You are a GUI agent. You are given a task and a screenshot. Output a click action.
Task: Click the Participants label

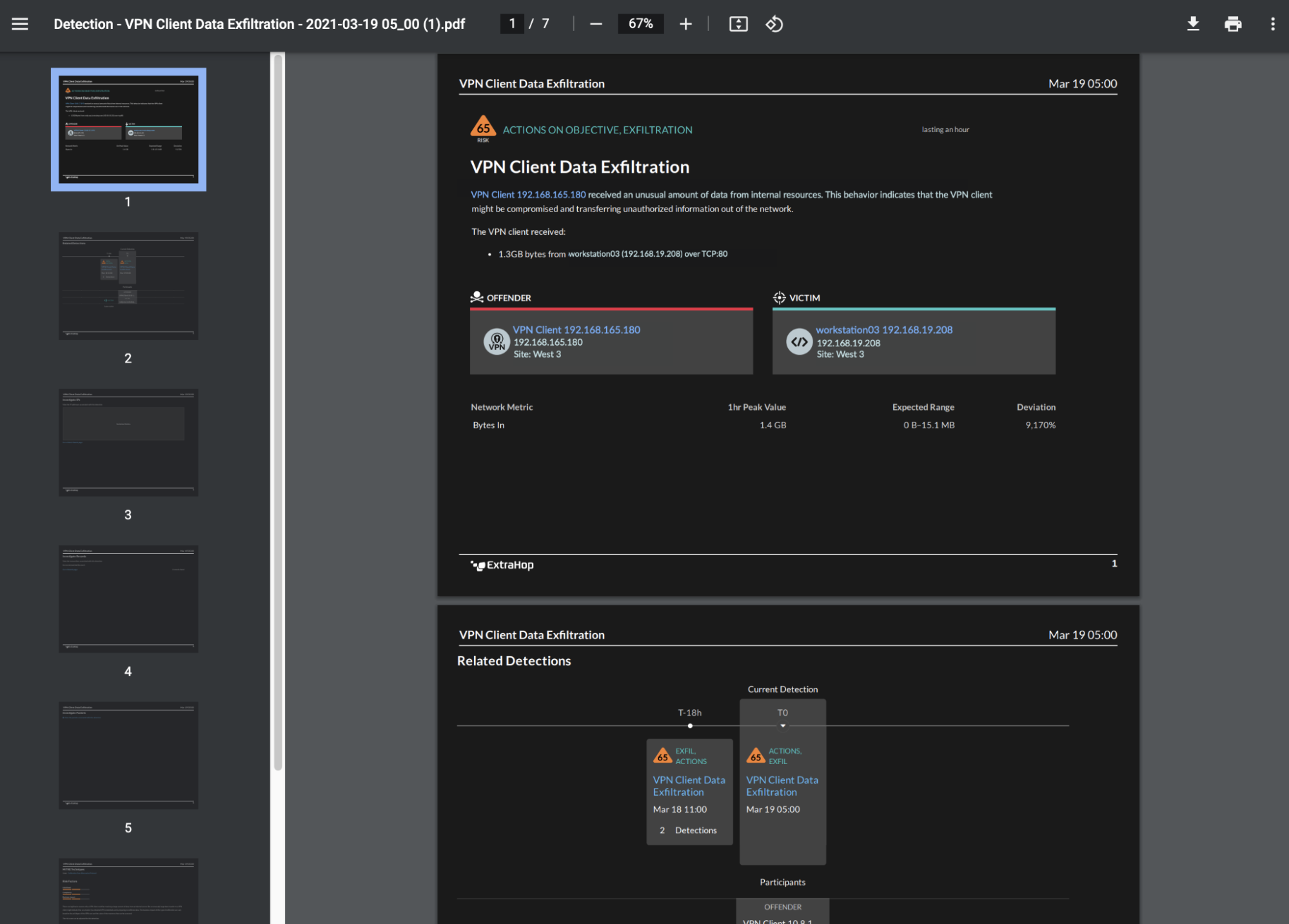tap(782, 882)
